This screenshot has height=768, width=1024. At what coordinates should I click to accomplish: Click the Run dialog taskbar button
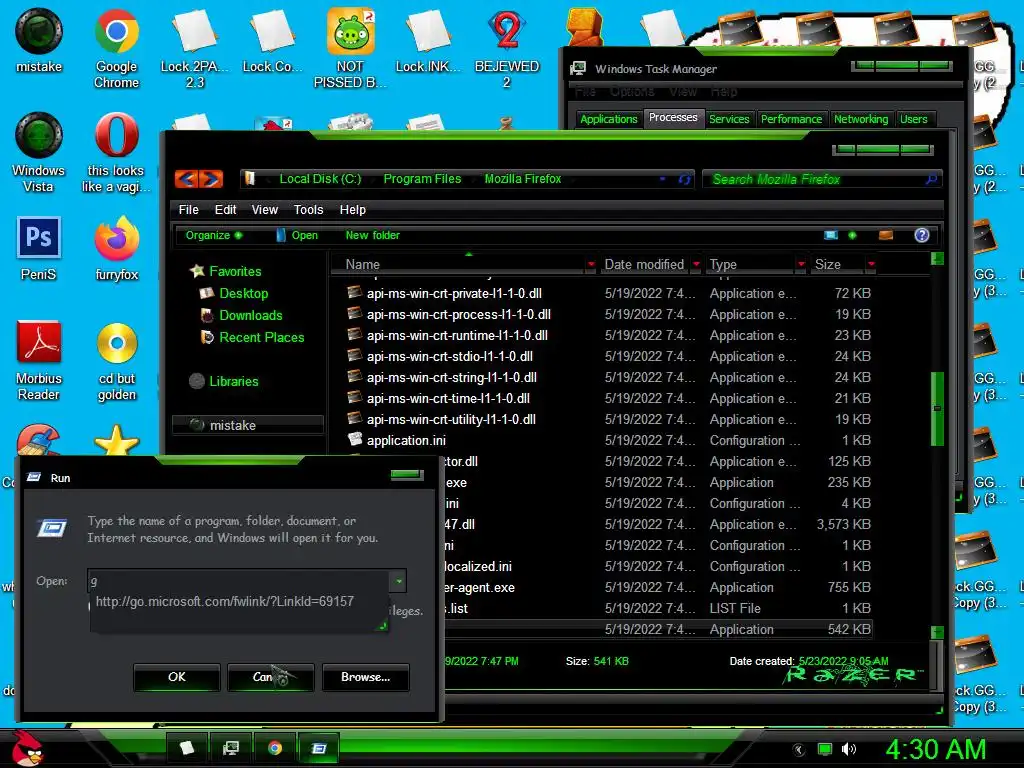pos(319,748)
